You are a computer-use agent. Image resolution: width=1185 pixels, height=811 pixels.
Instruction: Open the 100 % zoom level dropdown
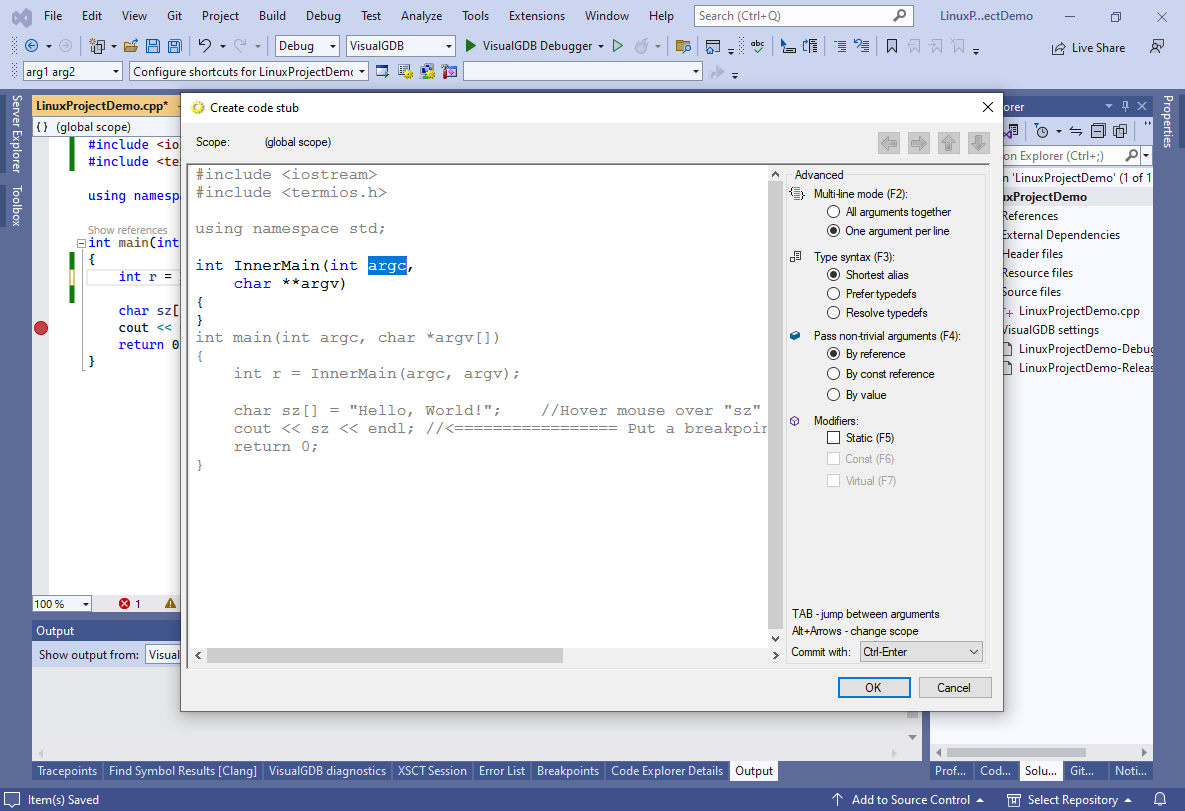(85, 604)
